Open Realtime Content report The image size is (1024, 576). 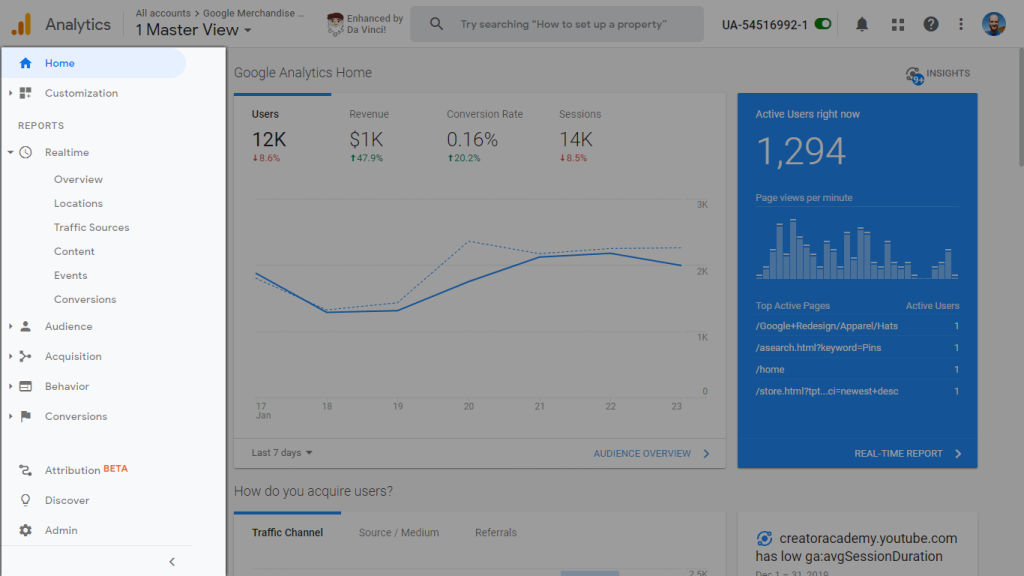[x=74, y=251]
